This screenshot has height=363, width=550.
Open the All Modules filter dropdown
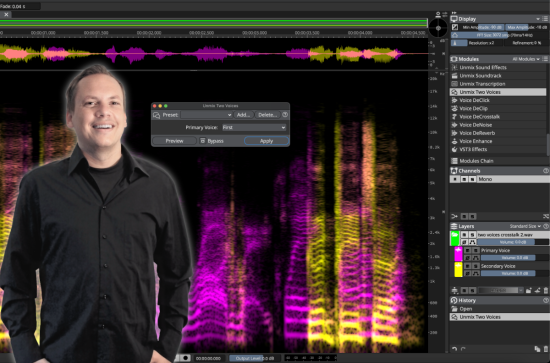526,59
